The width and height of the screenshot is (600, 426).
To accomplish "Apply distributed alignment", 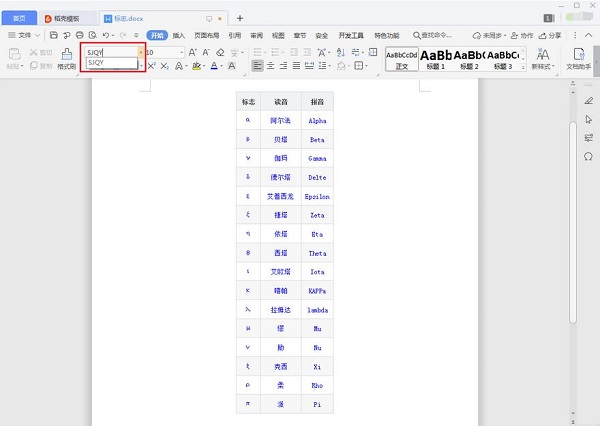I will [309, 66].
